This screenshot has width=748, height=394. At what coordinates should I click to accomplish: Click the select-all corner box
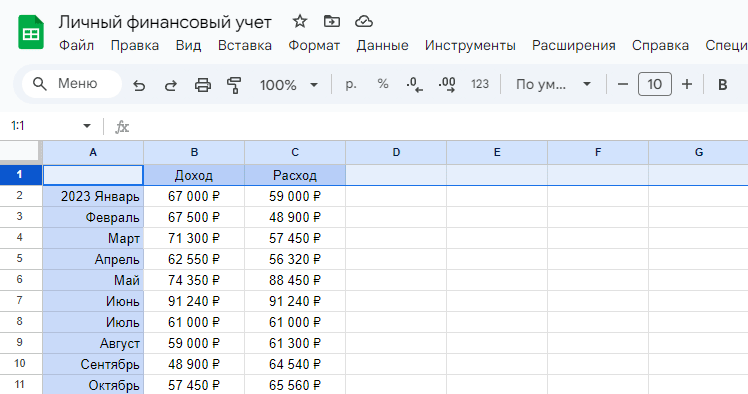(x=21, y=152)
